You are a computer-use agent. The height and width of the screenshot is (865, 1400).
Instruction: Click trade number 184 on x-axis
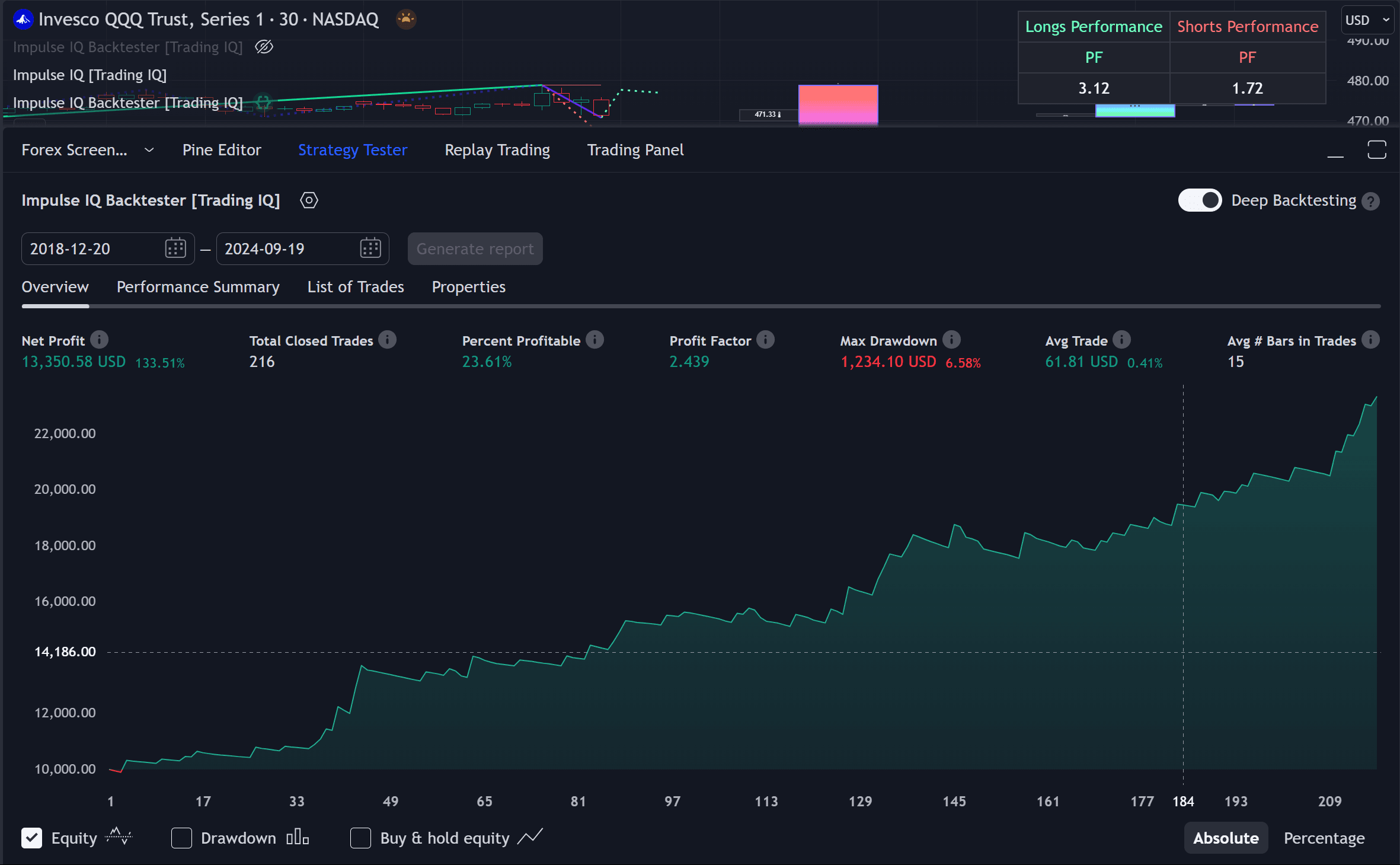tap(1183, 802)
